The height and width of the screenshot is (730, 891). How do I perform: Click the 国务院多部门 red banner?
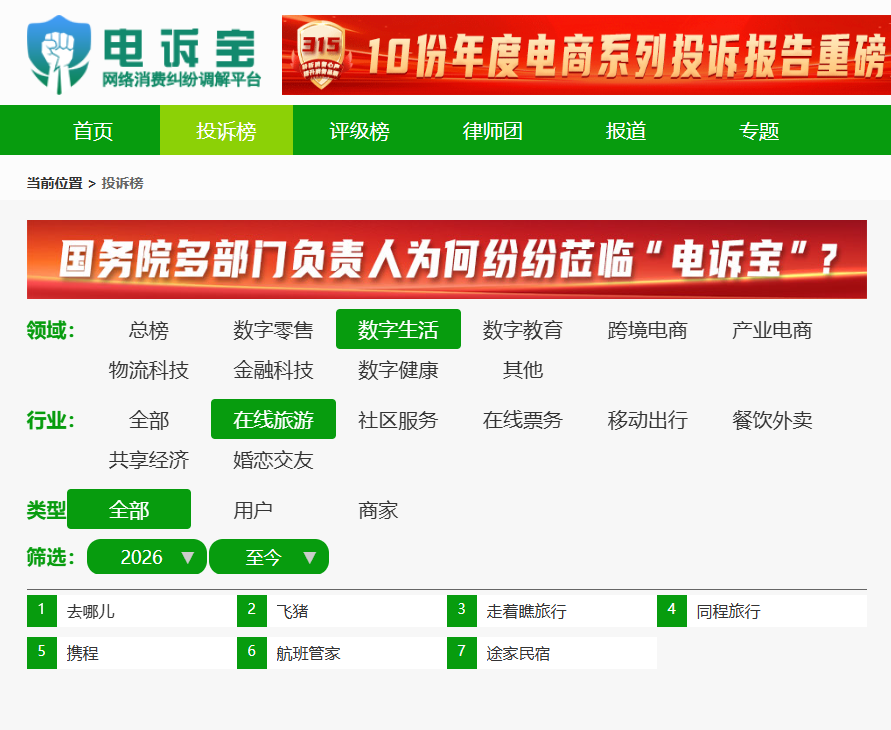446,259
